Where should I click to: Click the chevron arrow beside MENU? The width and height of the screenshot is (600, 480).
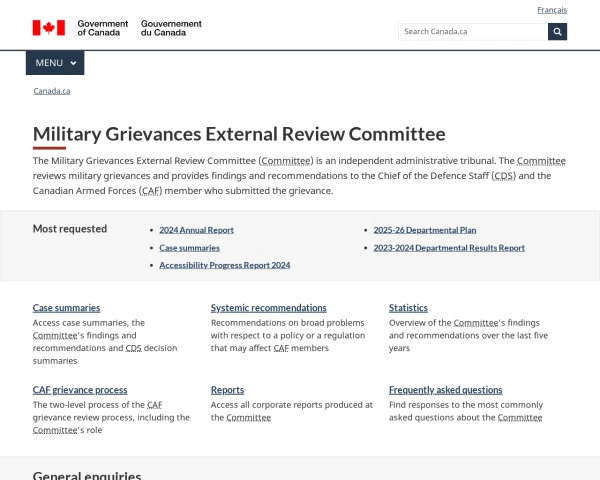73,64
